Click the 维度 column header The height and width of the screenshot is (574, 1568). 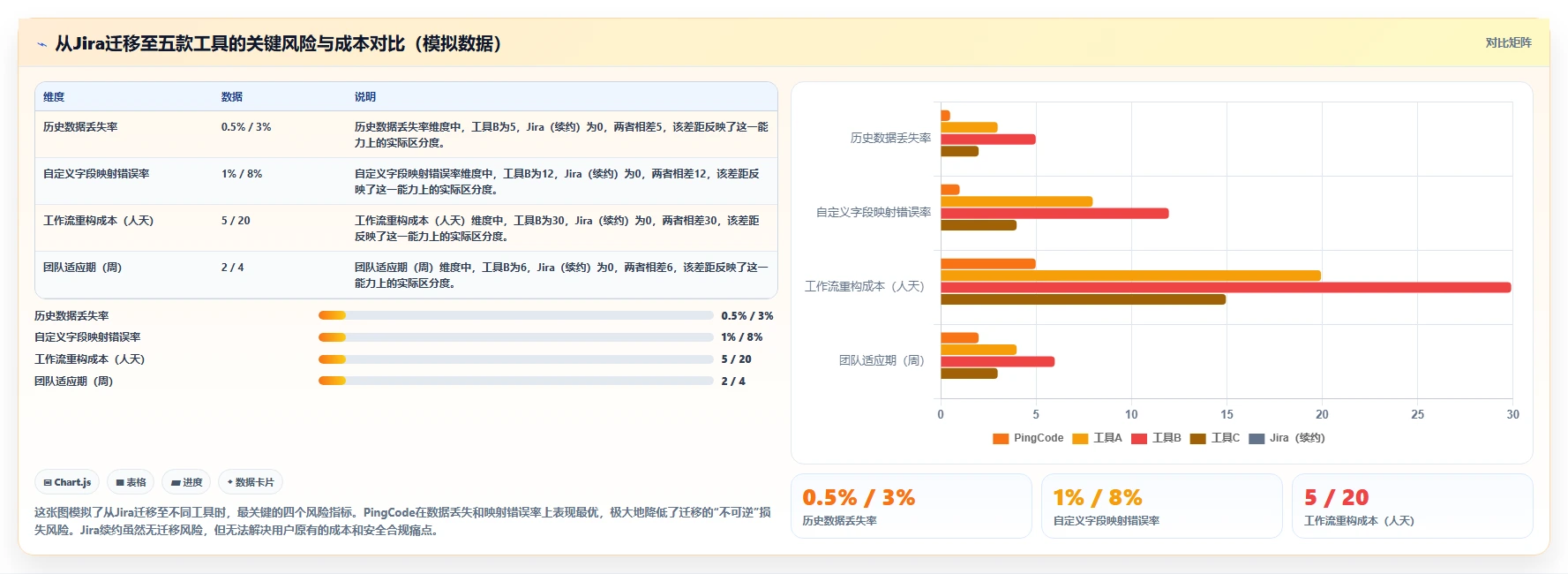coord(54,97)
